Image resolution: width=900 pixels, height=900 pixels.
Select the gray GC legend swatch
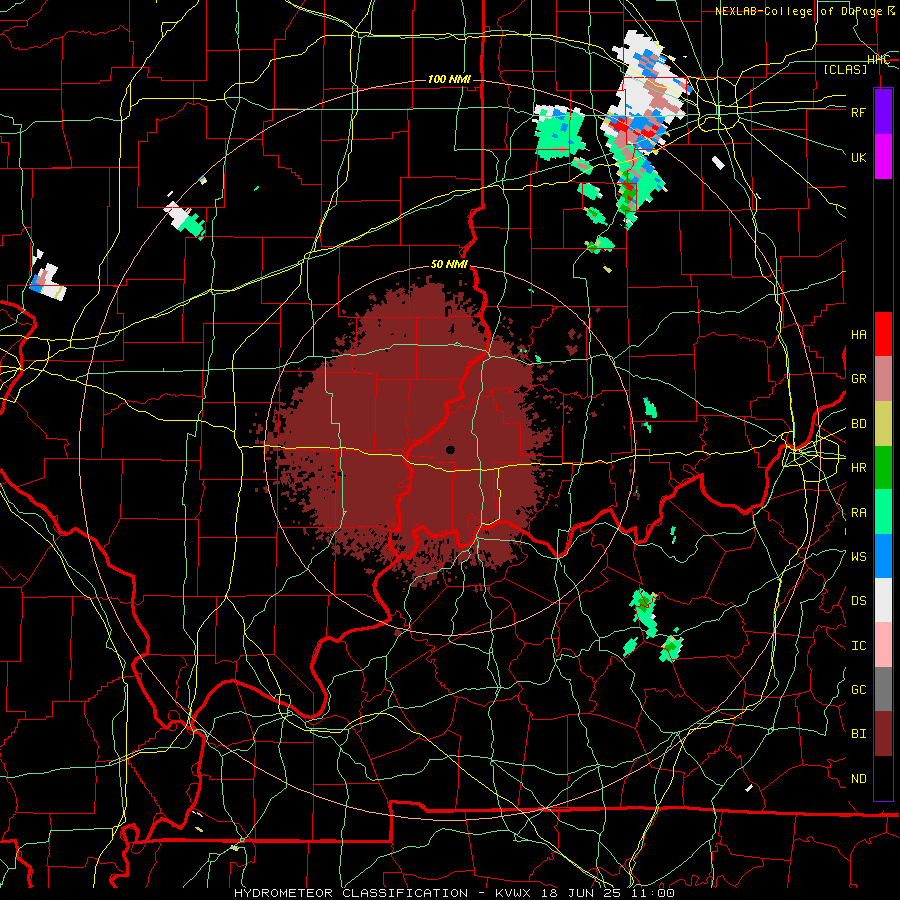click(883, 689)
